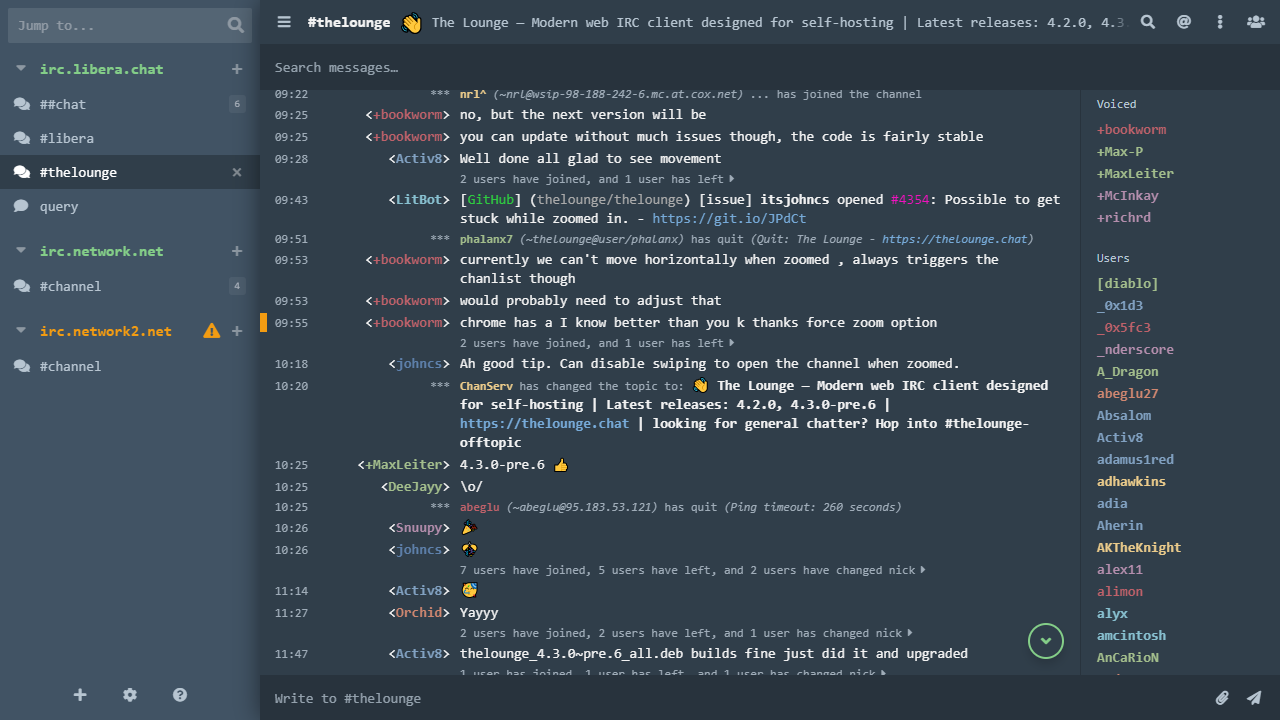Toggle the sidebar hamburger menu
Viewport: 1280px width, 720px height.
tap(285, 22)
